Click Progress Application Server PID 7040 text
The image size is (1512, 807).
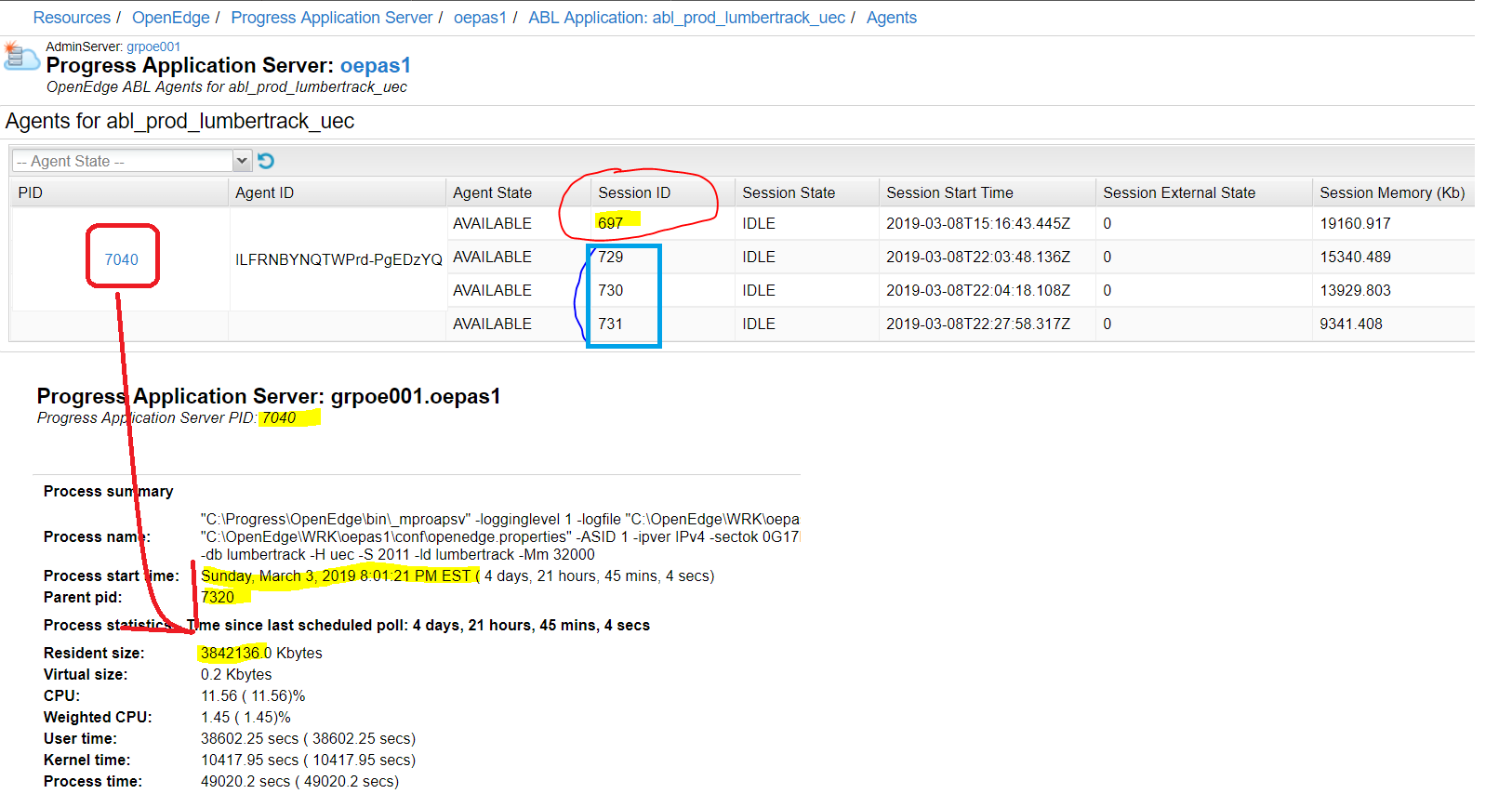point(166,417)
